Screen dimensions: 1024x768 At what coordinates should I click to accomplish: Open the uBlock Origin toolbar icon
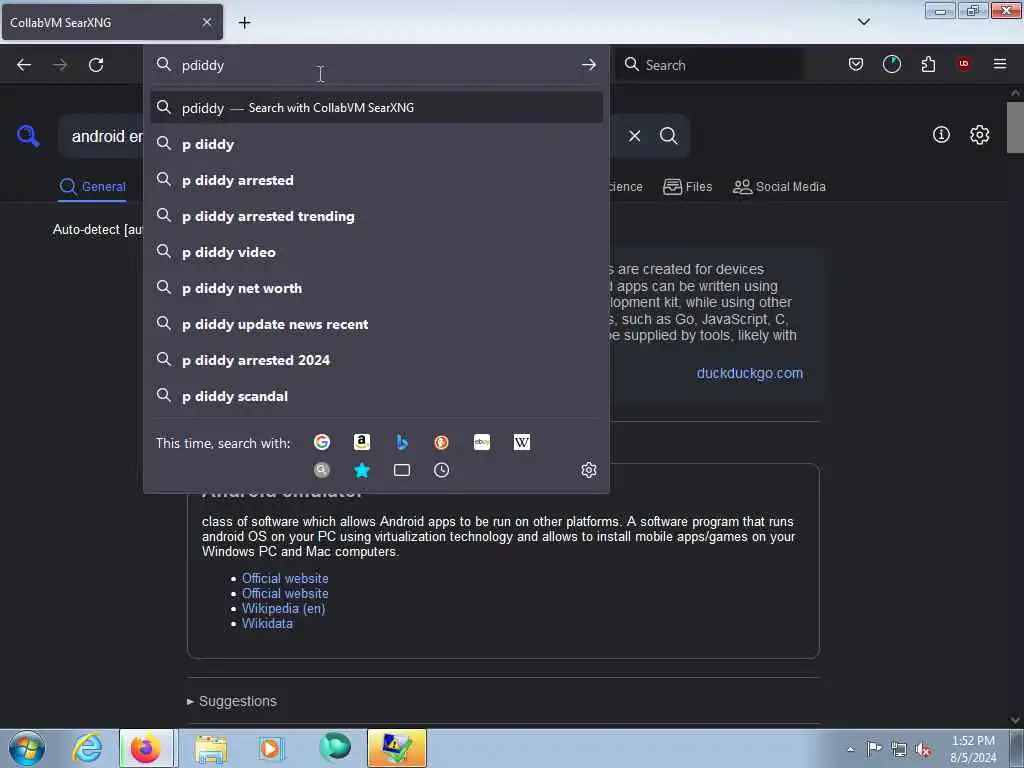pyautogui.click(x=964, y=64)
